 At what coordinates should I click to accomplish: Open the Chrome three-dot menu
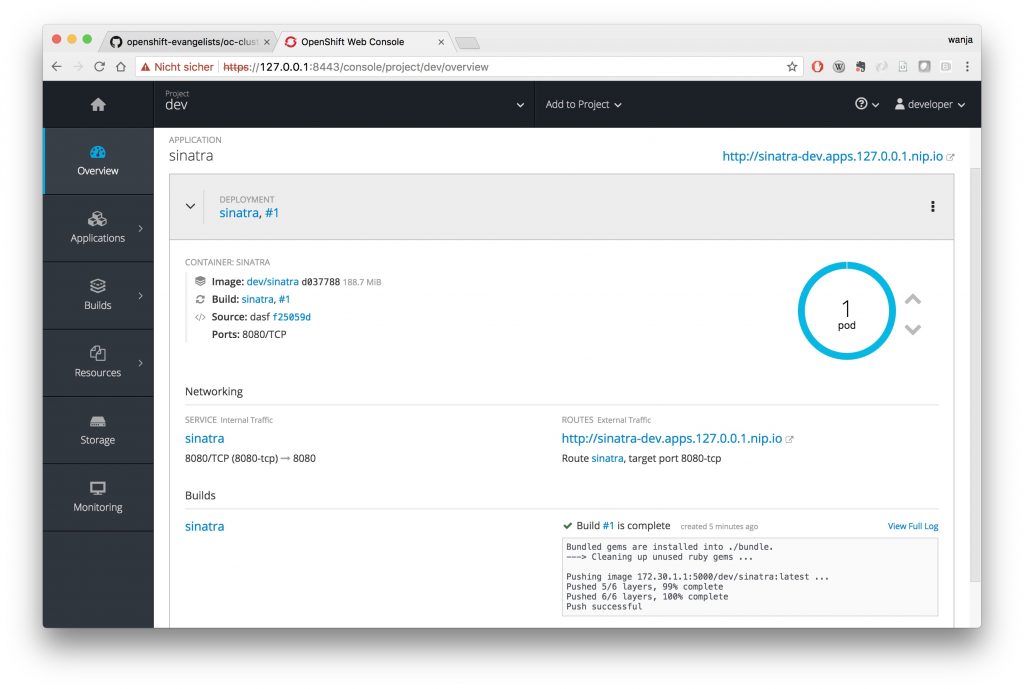pyautogui.click(x=967, y=67)
